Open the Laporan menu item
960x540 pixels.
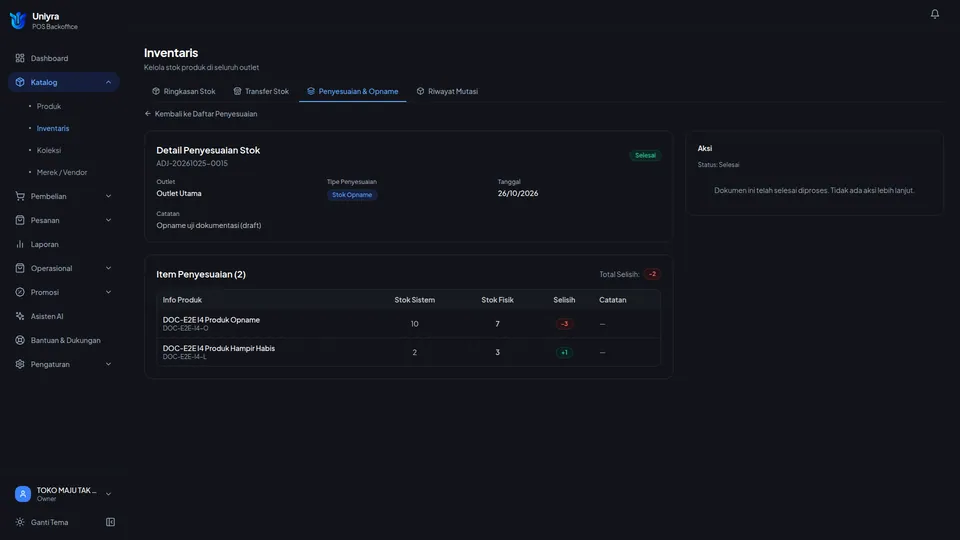coord(64,244)
